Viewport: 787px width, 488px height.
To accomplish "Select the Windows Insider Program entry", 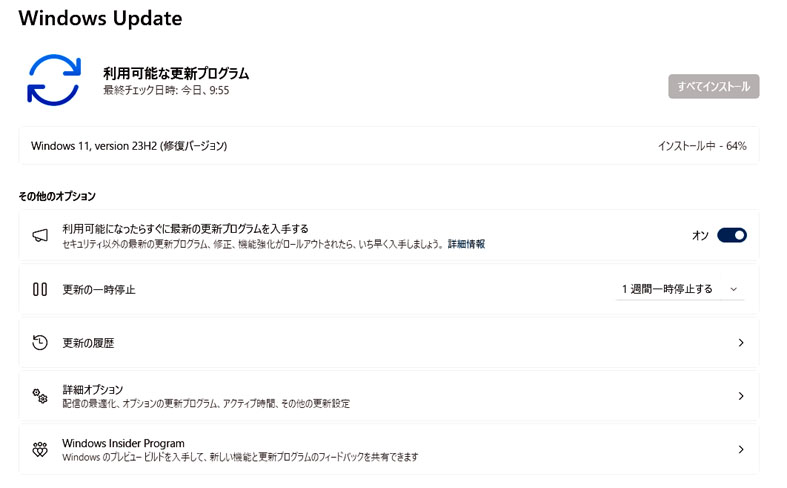I will click(389, 449).
